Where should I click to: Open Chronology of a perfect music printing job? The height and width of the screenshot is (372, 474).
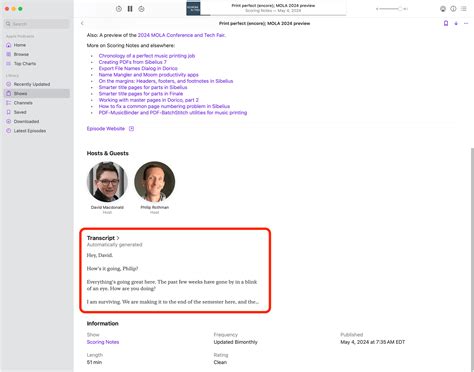click(x=147, y=56)
